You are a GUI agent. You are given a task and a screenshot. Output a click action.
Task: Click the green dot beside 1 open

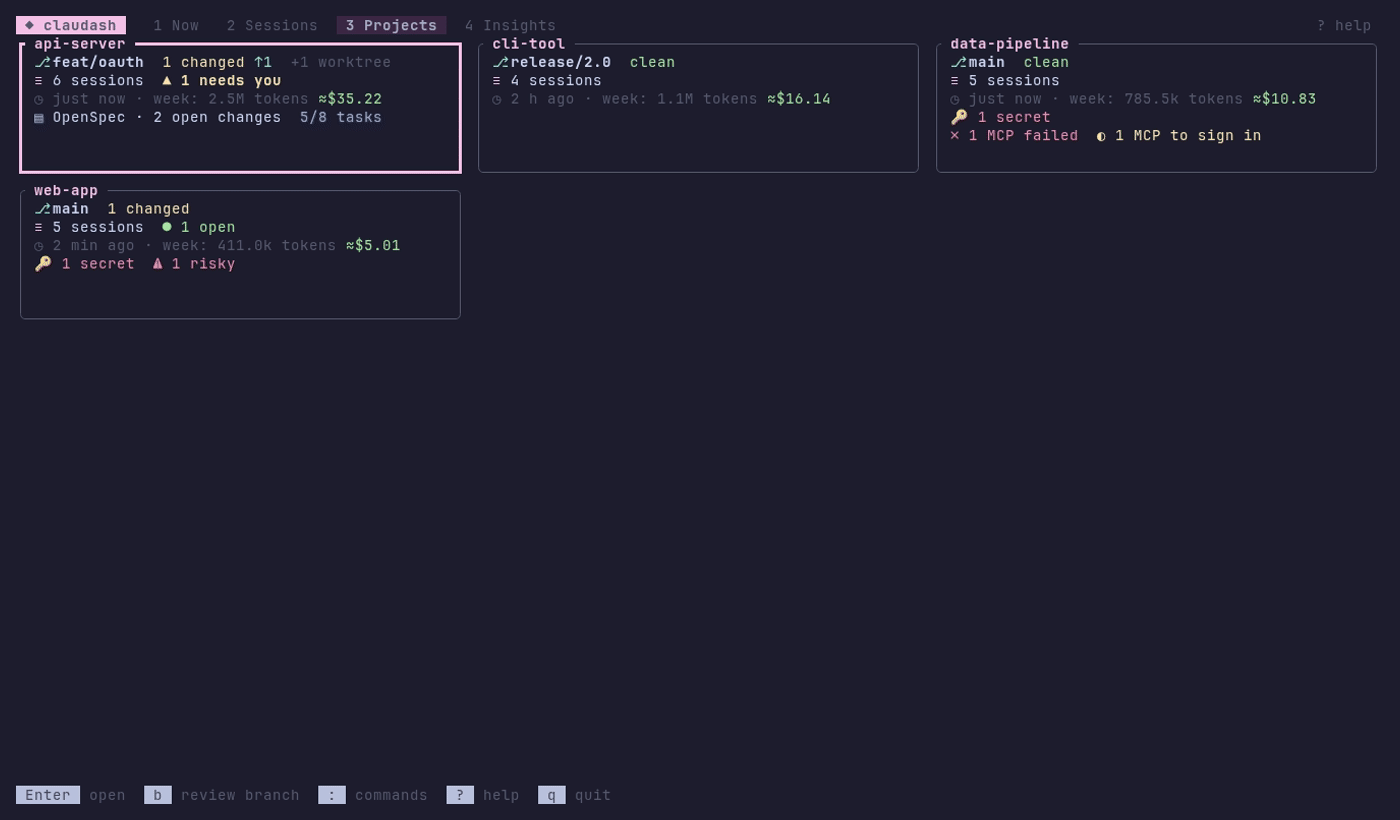click(x=167, y=227)
